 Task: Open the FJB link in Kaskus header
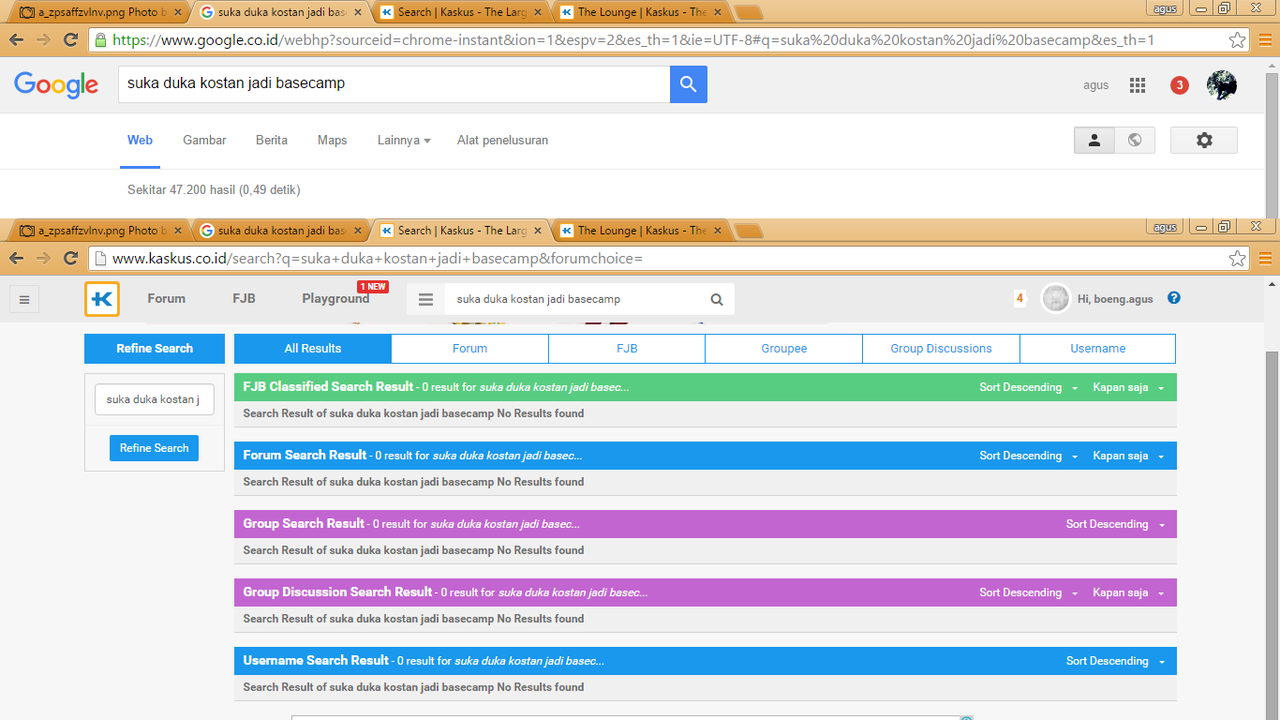pyautogui.click(x=244, y=298)
